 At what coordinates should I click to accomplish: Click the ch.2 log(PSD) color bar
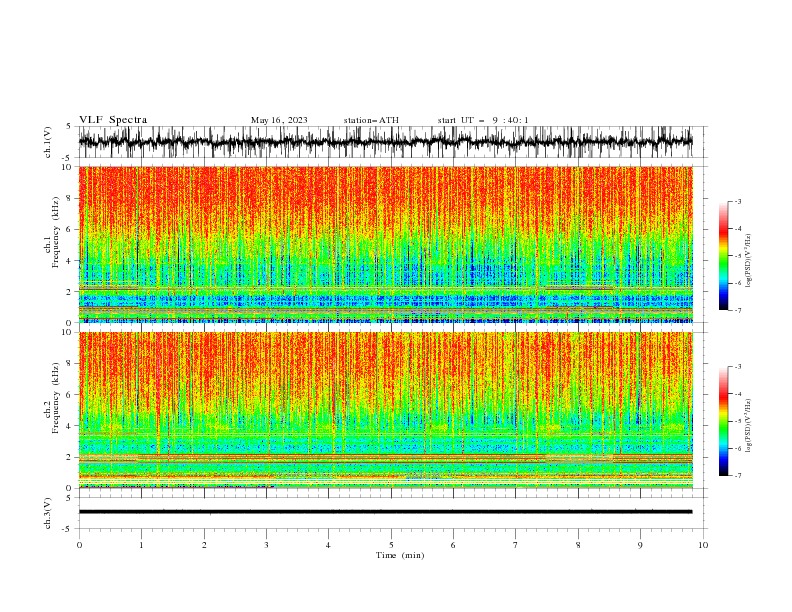(723, 421)
